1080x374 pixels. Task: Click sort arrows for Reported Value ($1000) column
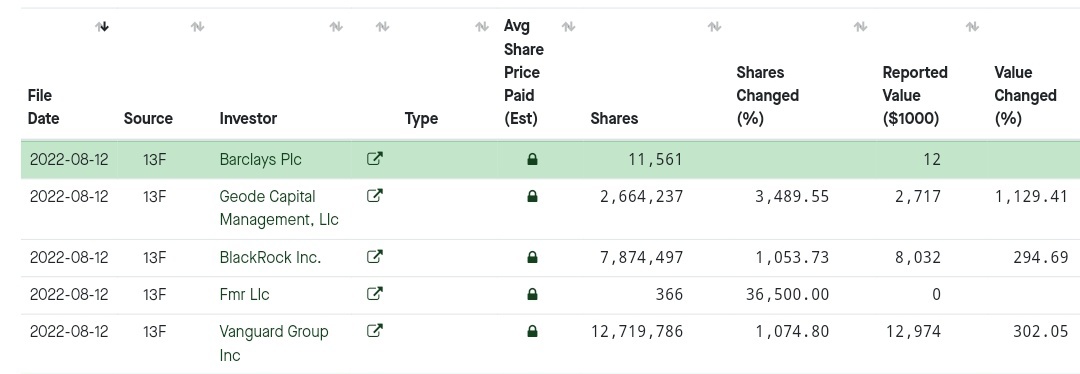[972, 27]
